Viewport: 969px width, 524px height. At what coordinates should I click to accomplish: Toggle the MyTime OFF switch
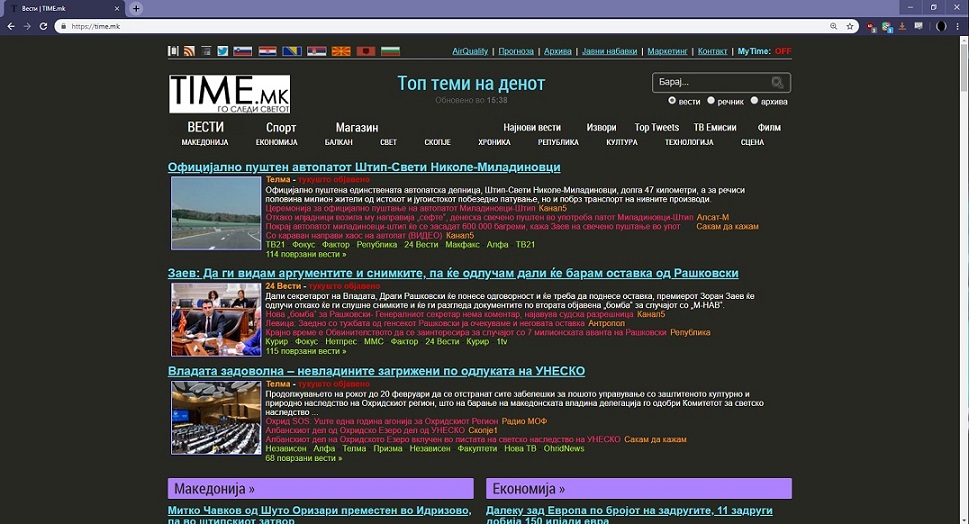783,51
